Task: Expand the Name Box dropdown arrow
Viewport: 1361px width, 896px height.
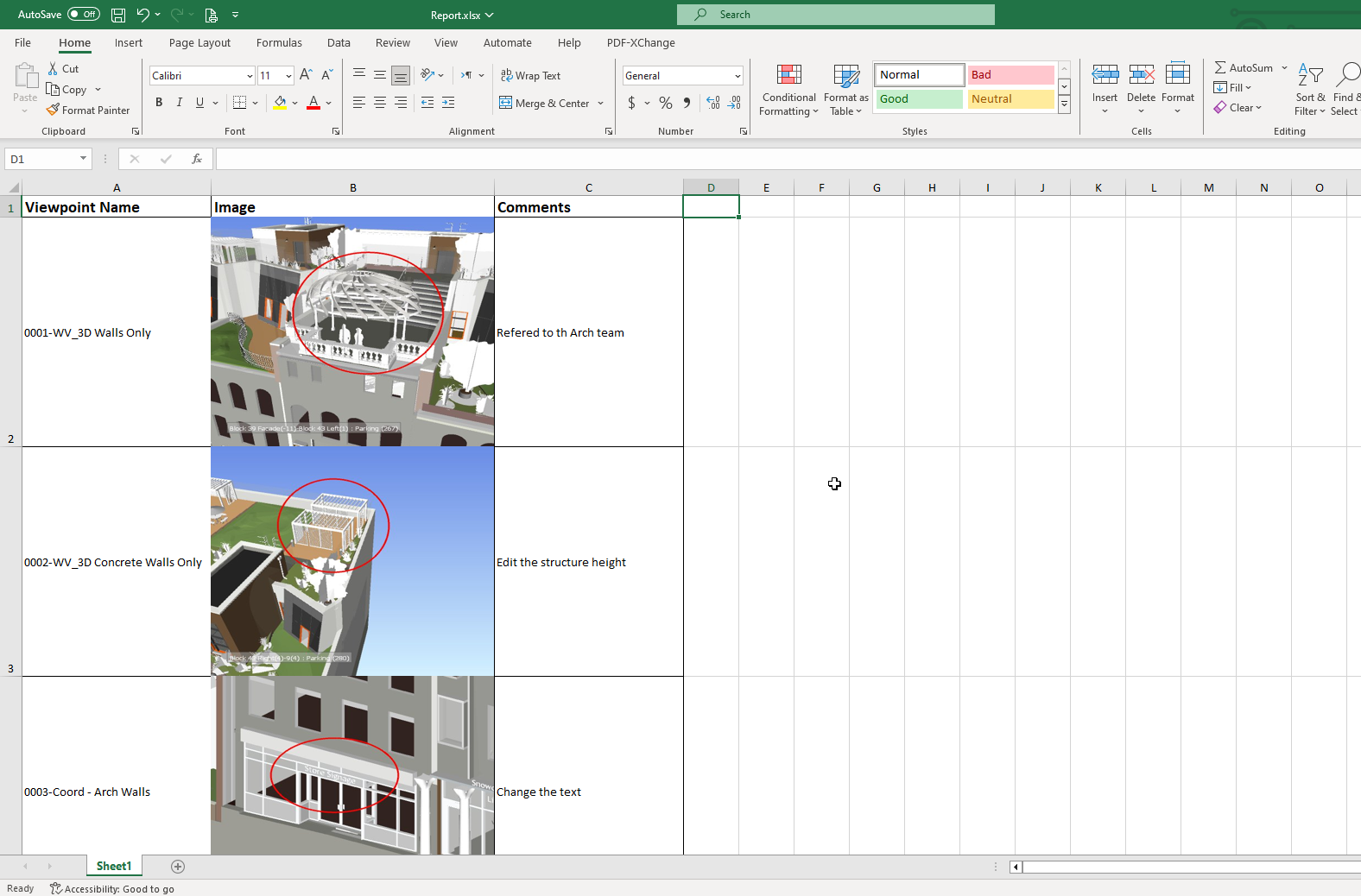Action: [x=83, y=159]
